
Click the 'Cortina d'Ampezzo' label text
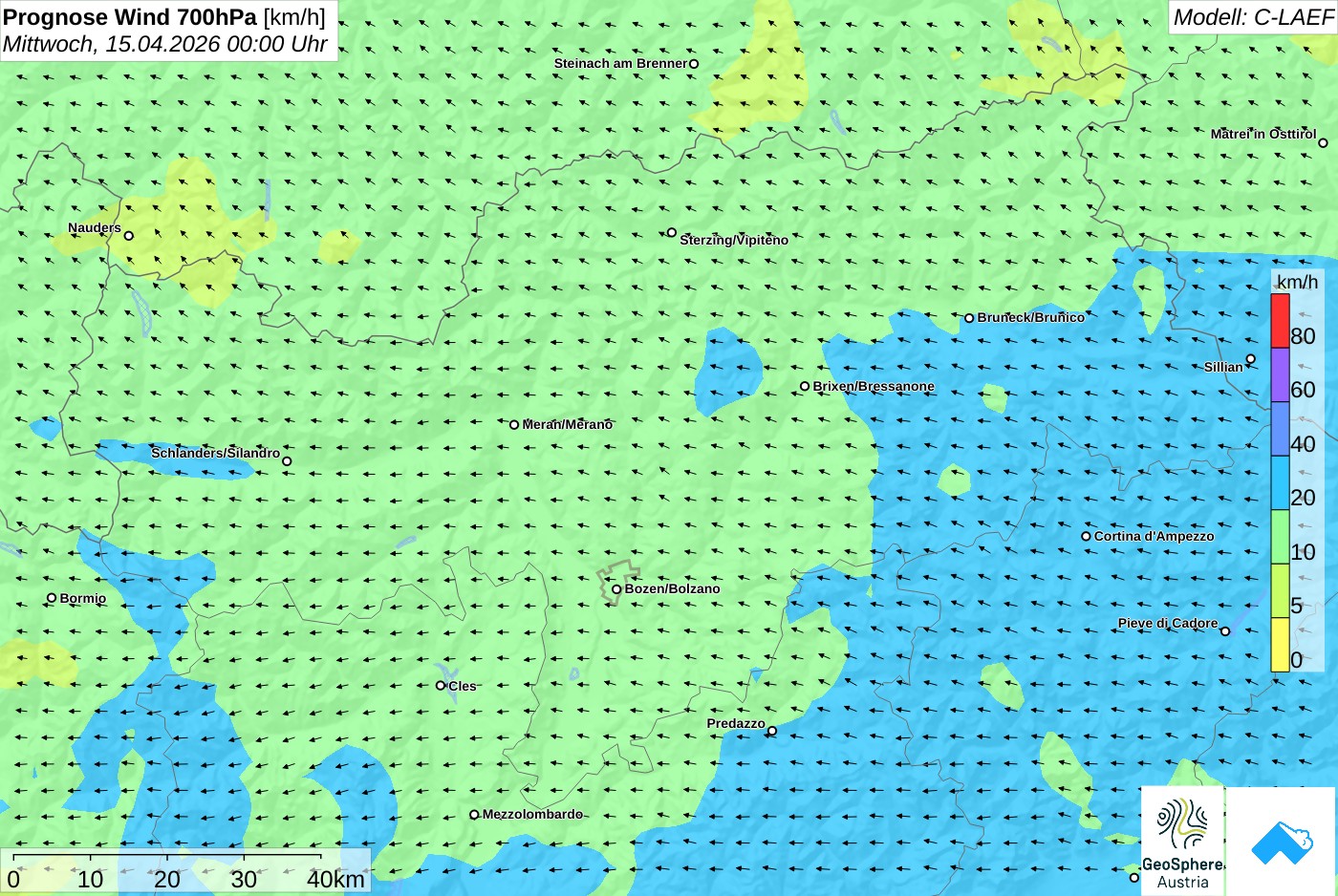(1155, 536)
